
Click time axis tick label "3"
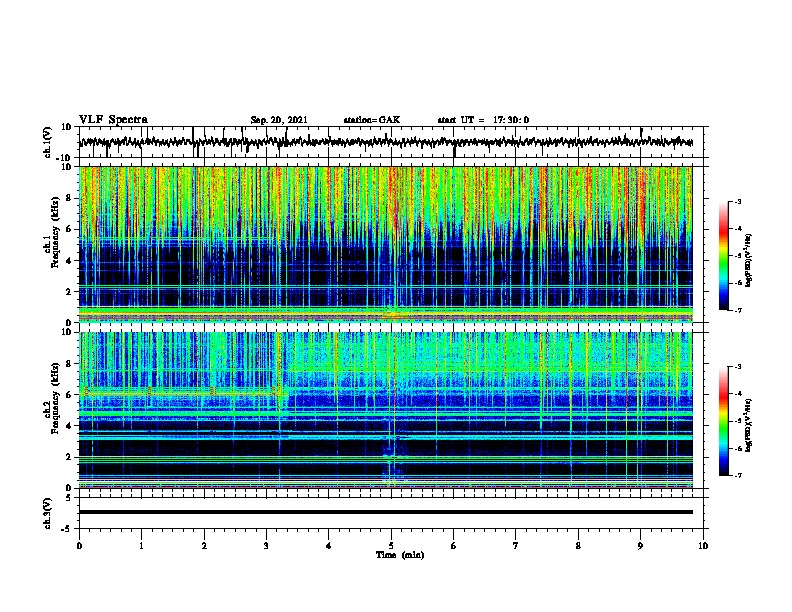point(266,545)
